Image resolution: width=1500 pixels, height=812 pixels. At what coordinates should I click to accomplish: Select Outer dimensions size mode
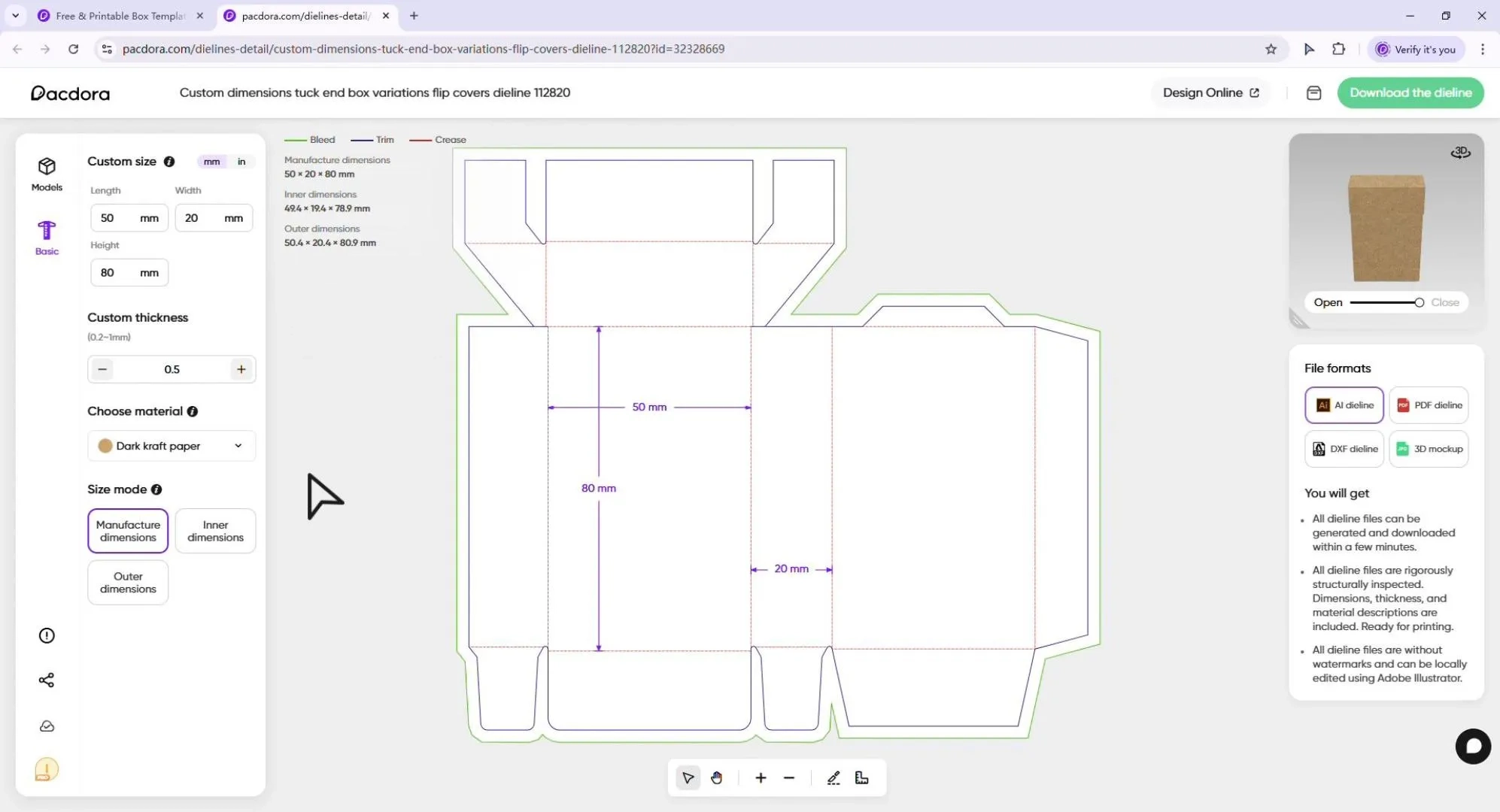tap(128, 583)
